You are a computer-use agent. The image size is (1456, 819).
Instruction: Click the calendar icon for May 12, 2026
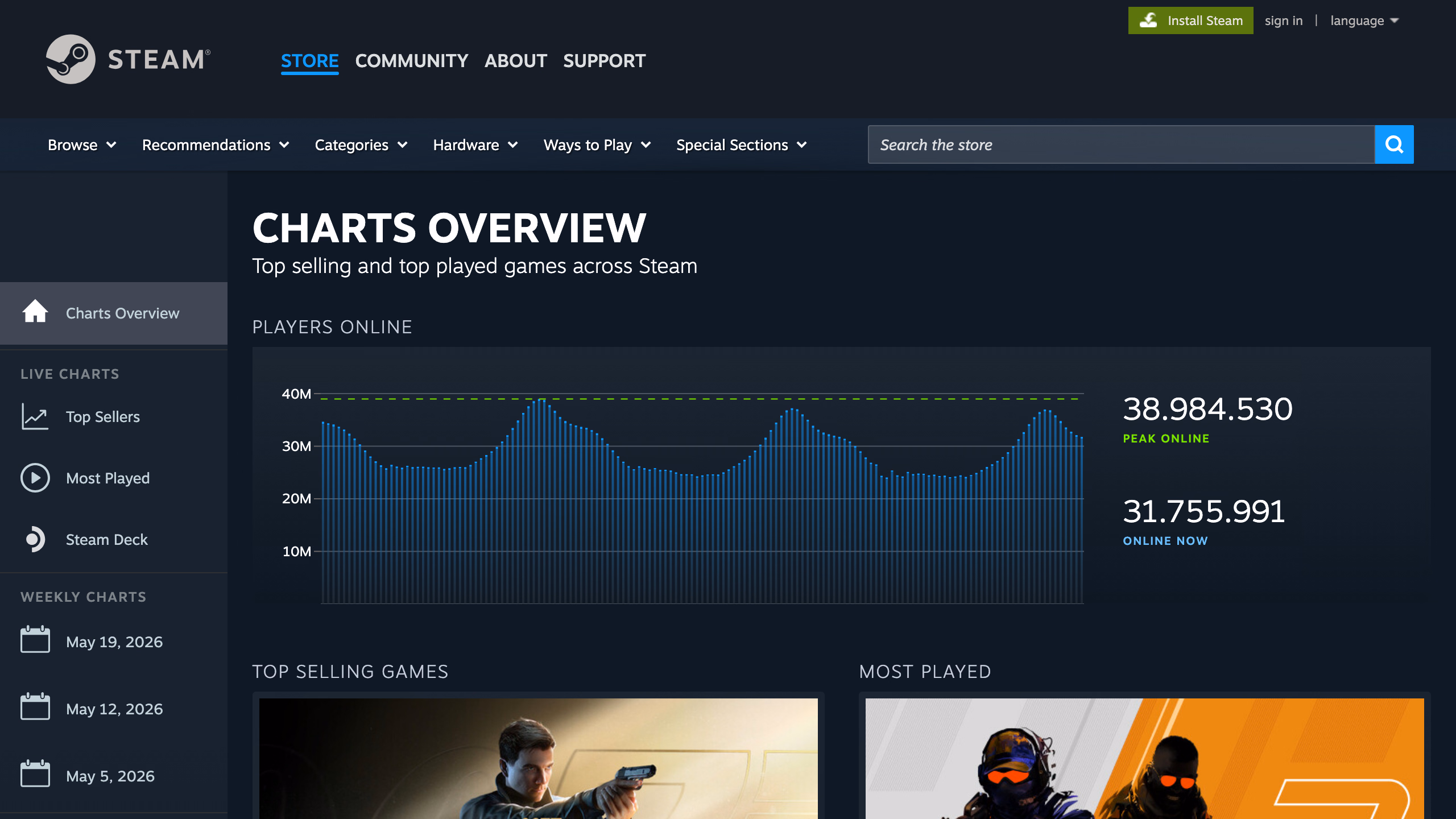coord(35,707)
